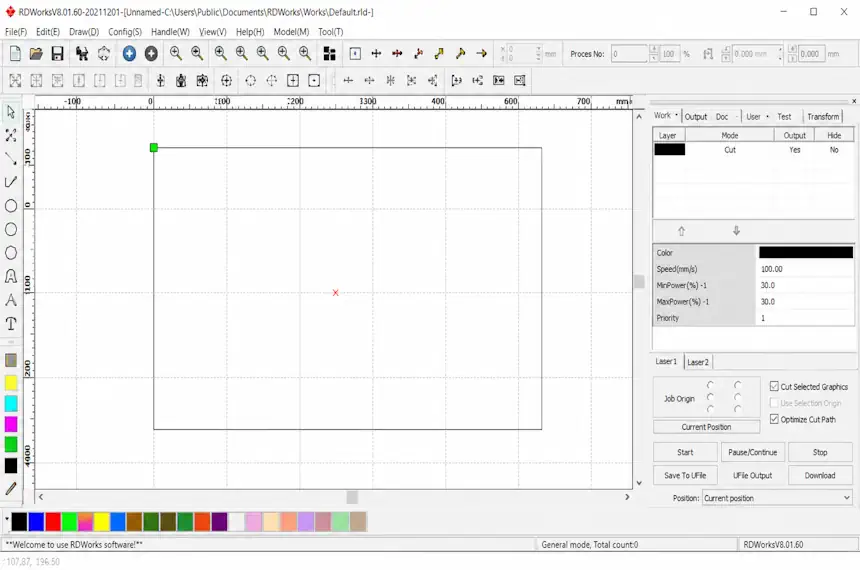Click the Download button

pos(820,475)
